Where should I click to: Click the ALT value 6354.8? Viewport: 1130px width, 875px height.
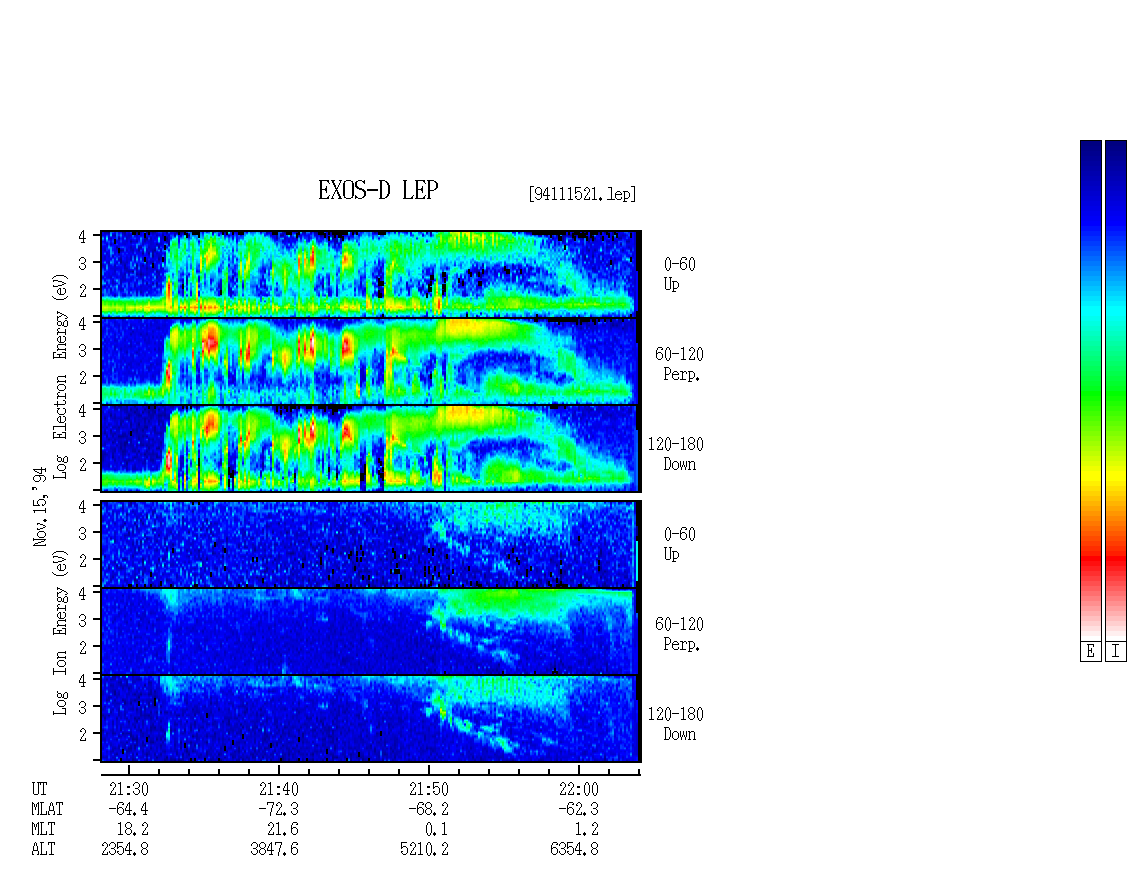pos(574,850)
